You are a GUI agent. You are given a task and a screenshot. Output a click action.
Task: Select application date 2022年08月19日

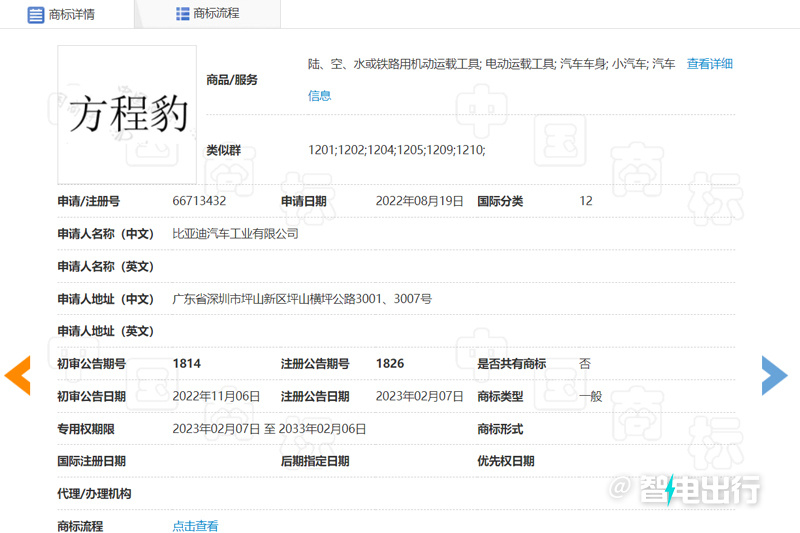(419, 201)
